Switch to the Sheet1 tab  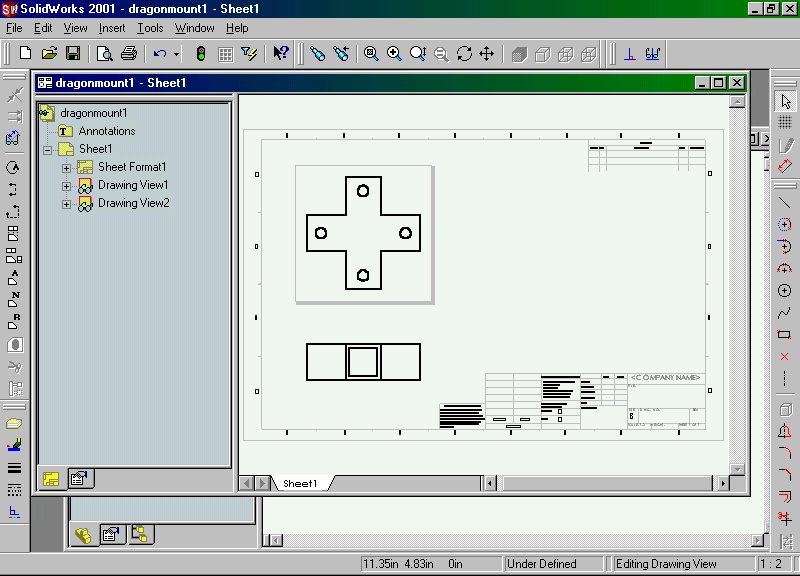(x=300, y=484)
